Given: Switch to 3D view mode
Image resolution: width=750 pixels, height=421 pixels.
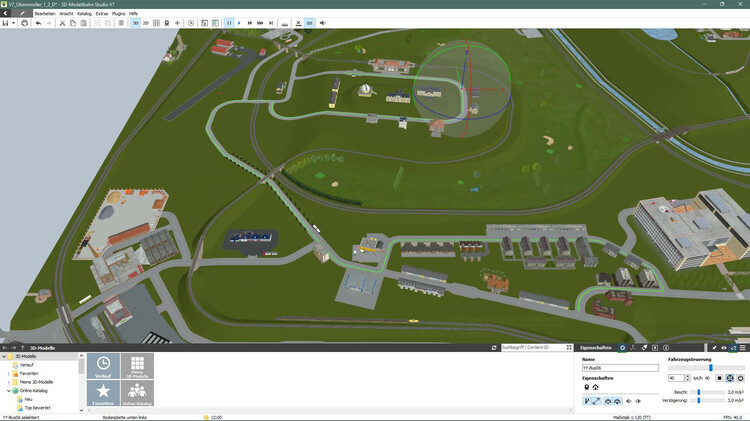Looking at the screenshot, I should [x=135, y=22].
